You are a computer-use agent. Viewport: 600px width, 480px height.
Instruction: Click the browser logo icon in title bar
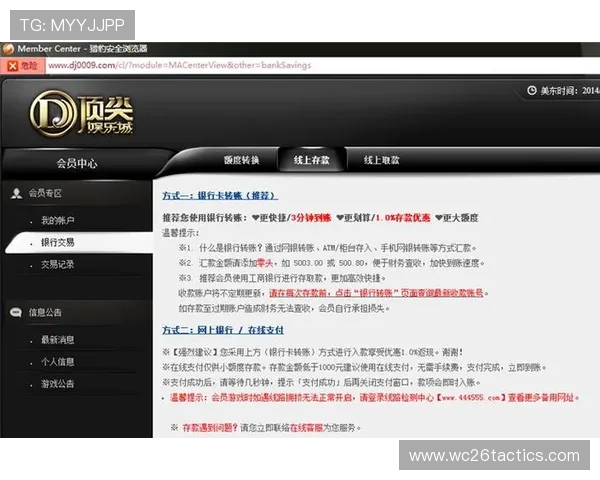click(8, 49)
